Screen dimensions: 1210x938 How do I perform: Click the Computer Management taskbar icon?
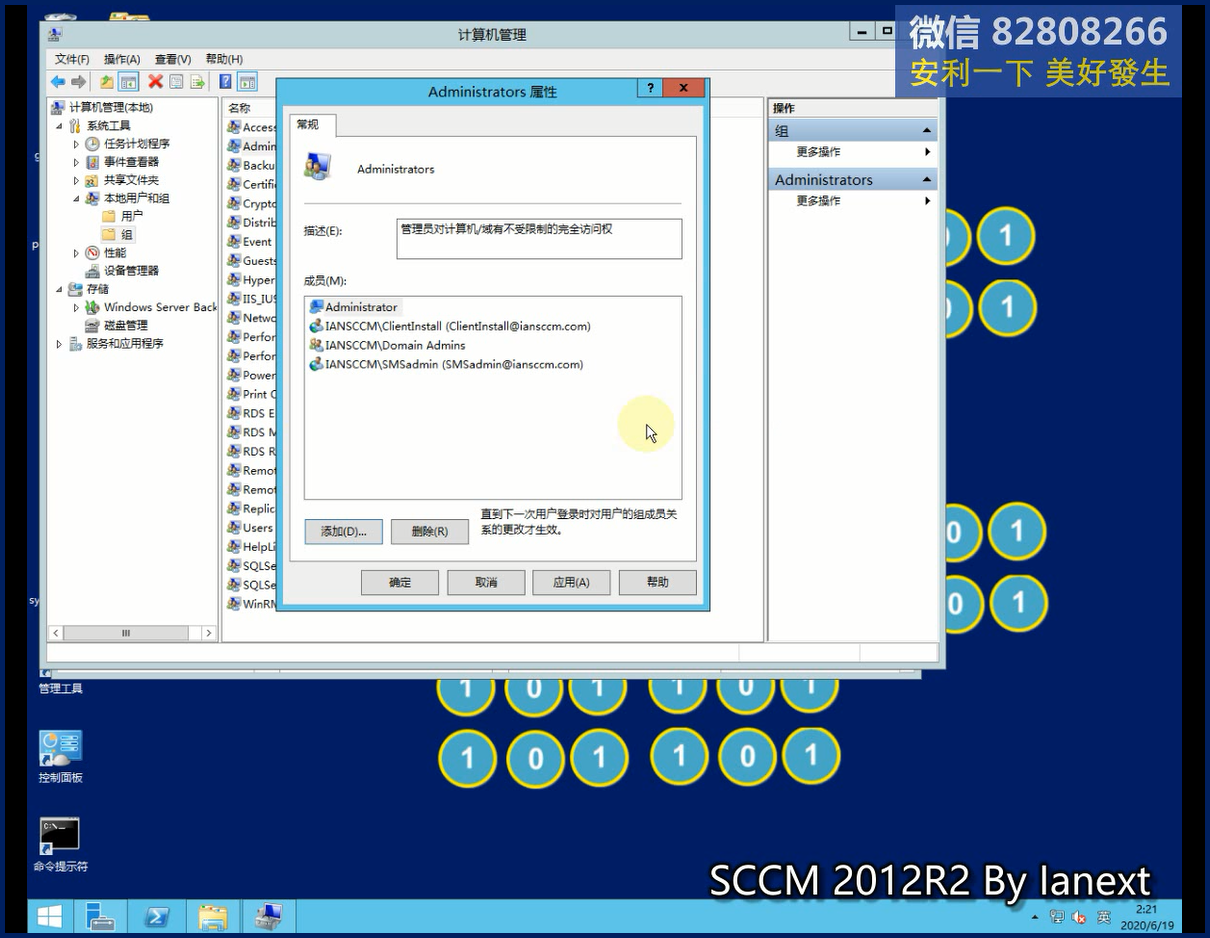tap(269, 916)
